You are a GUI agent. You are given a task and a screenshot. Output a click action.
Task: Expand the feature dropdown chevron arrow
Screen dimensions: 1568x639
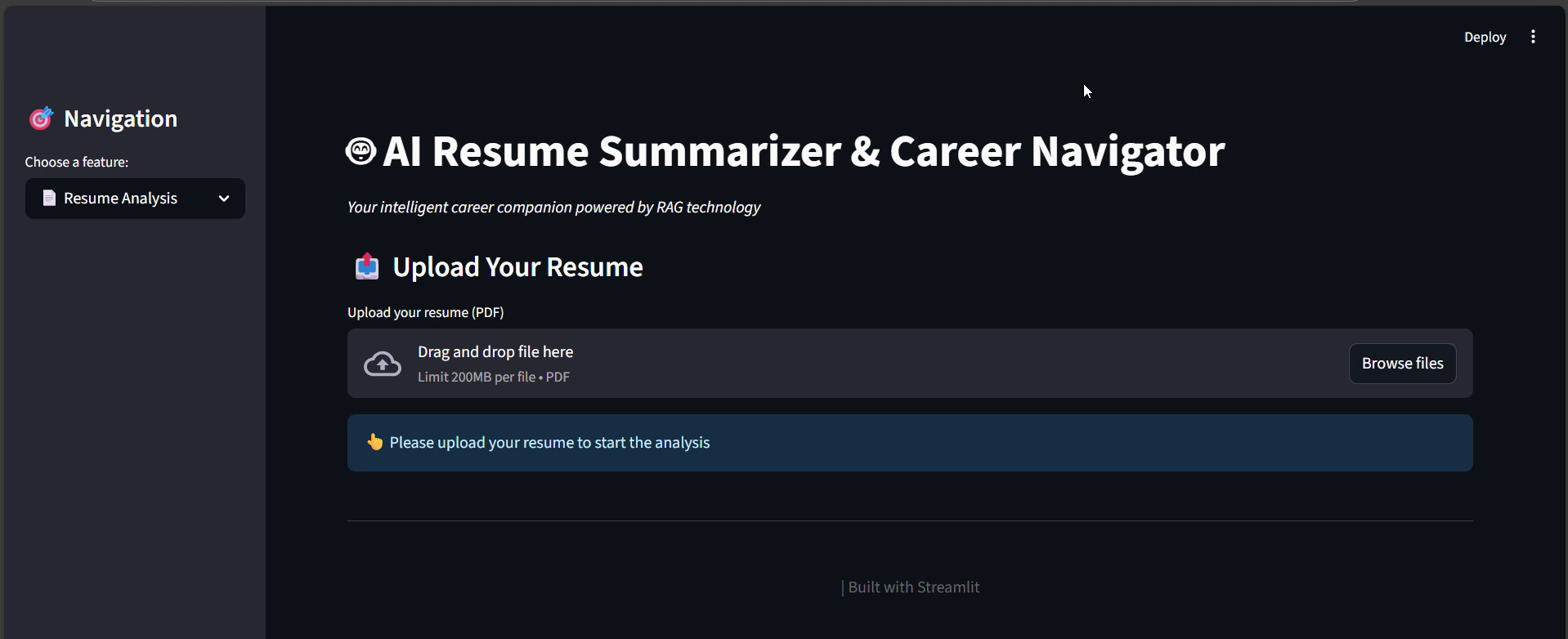click(224, 199)
